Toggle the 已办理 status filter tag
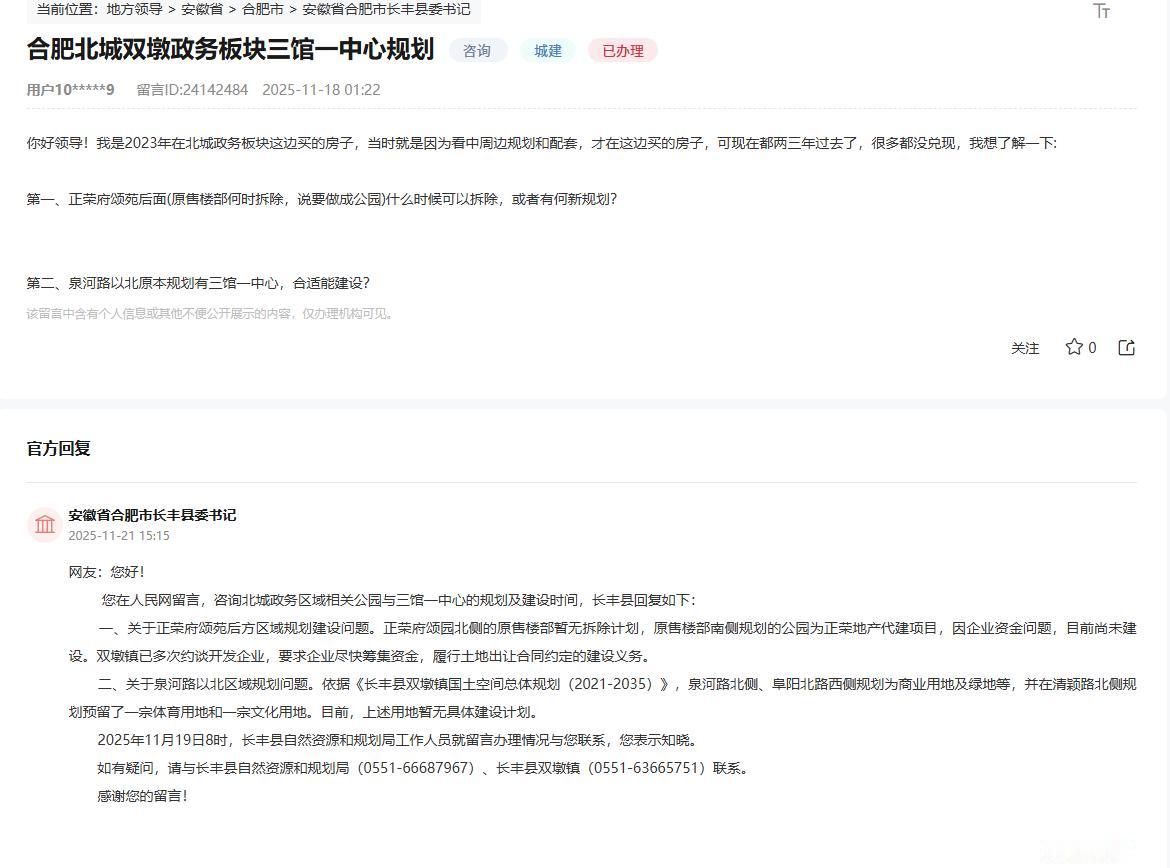The width and height of the screenshot is (1170, 868). pyautogui.click(x=622, y=50)
